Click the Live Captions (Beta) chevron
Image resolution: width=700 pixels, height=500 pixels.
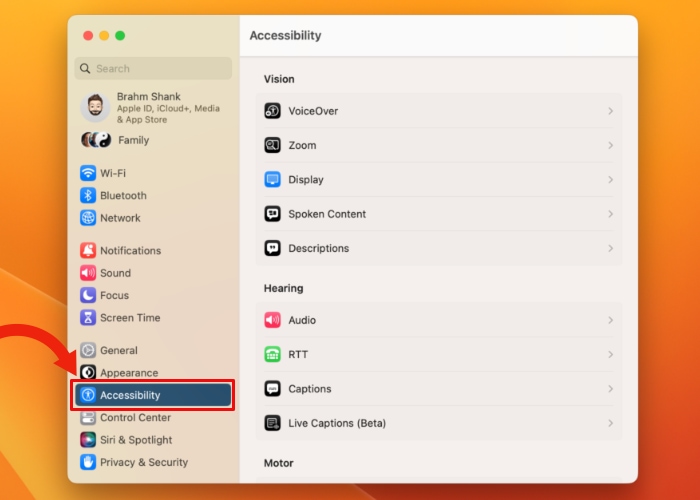610,423
